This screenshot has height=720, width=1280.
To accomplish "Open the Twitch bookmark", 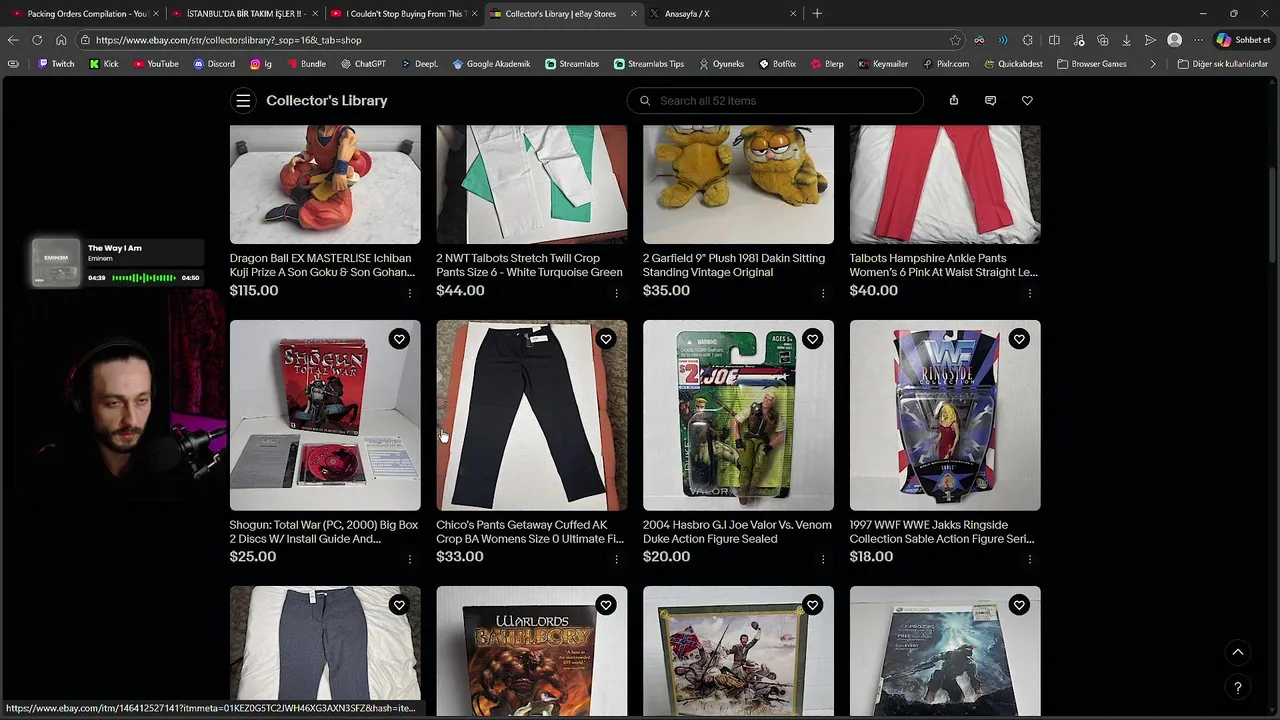I will coord(56,64).
